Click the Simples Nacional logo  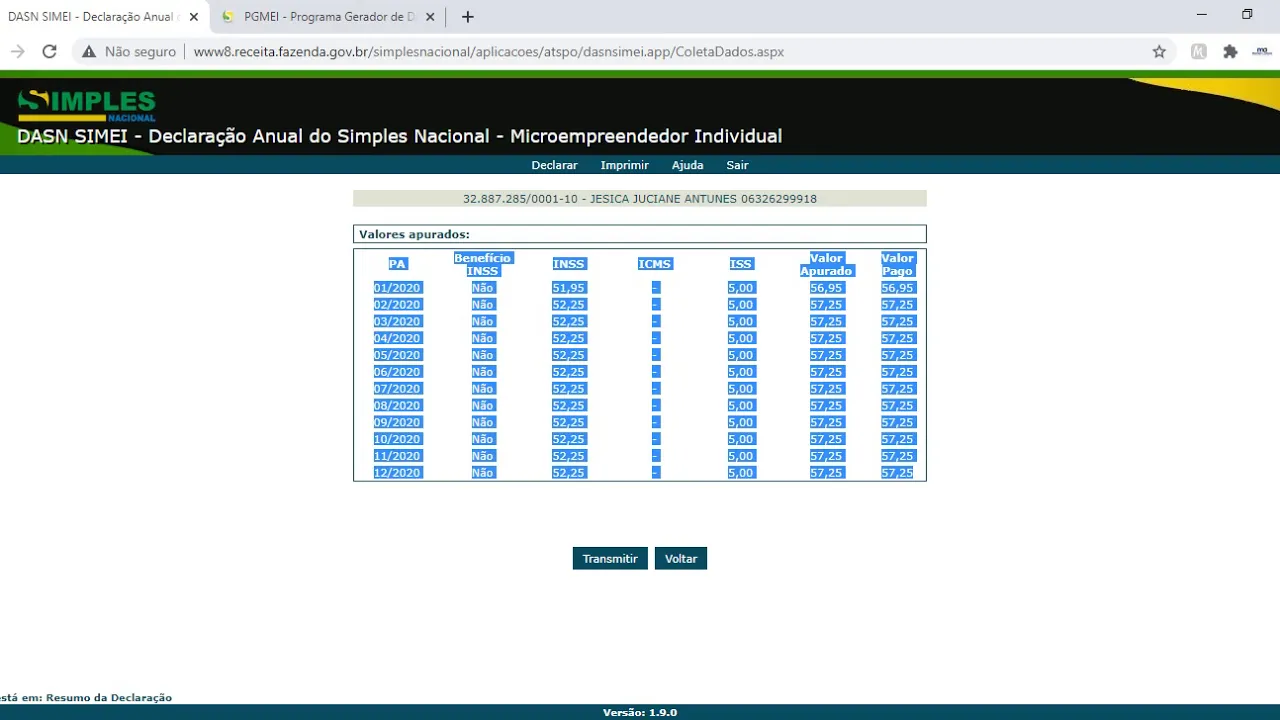pyautogui.click(x=86, y=105)
